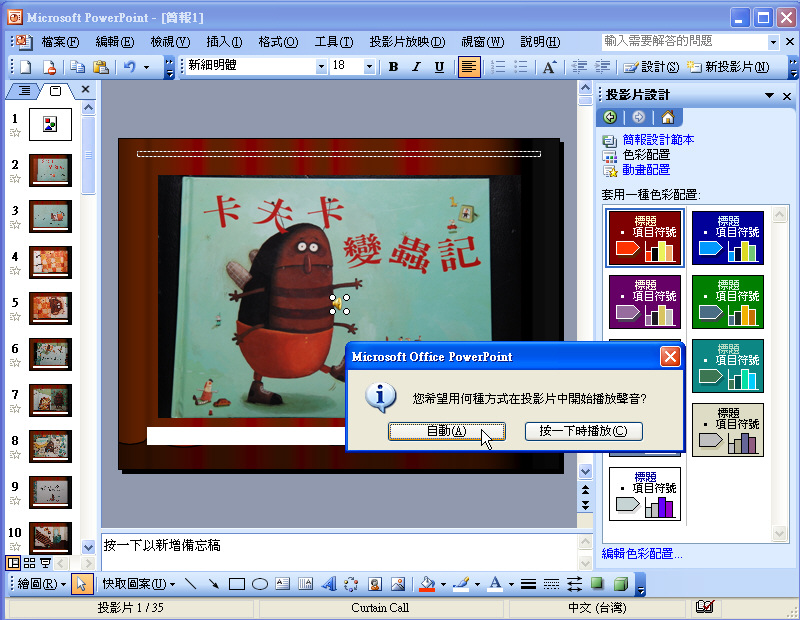Open the undo history dropdown arrow
The image size is (800, 620).
146,67
